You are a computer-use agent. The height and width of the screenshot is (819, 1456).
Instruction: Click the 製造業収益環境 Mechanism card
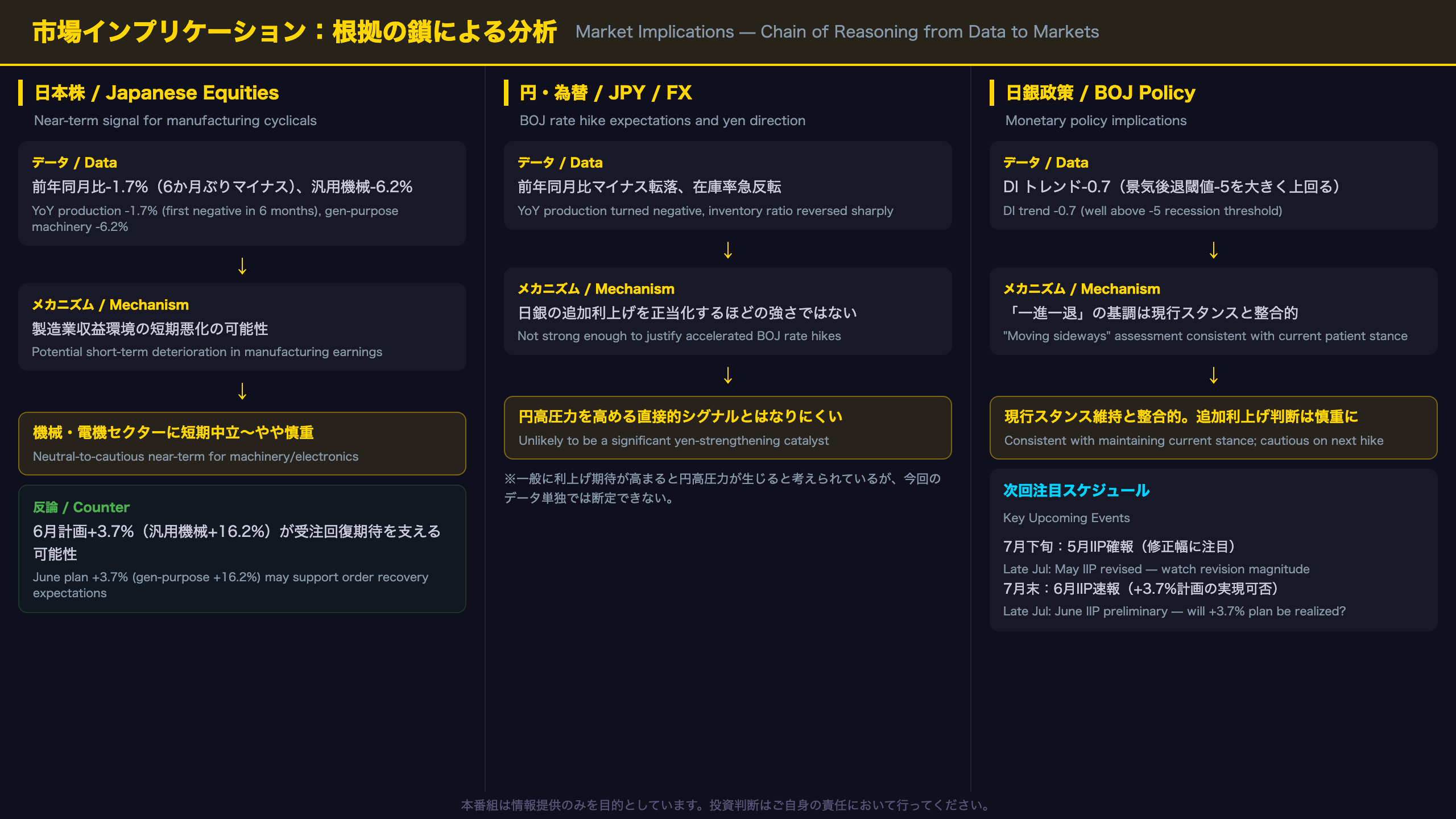point(242,327)
